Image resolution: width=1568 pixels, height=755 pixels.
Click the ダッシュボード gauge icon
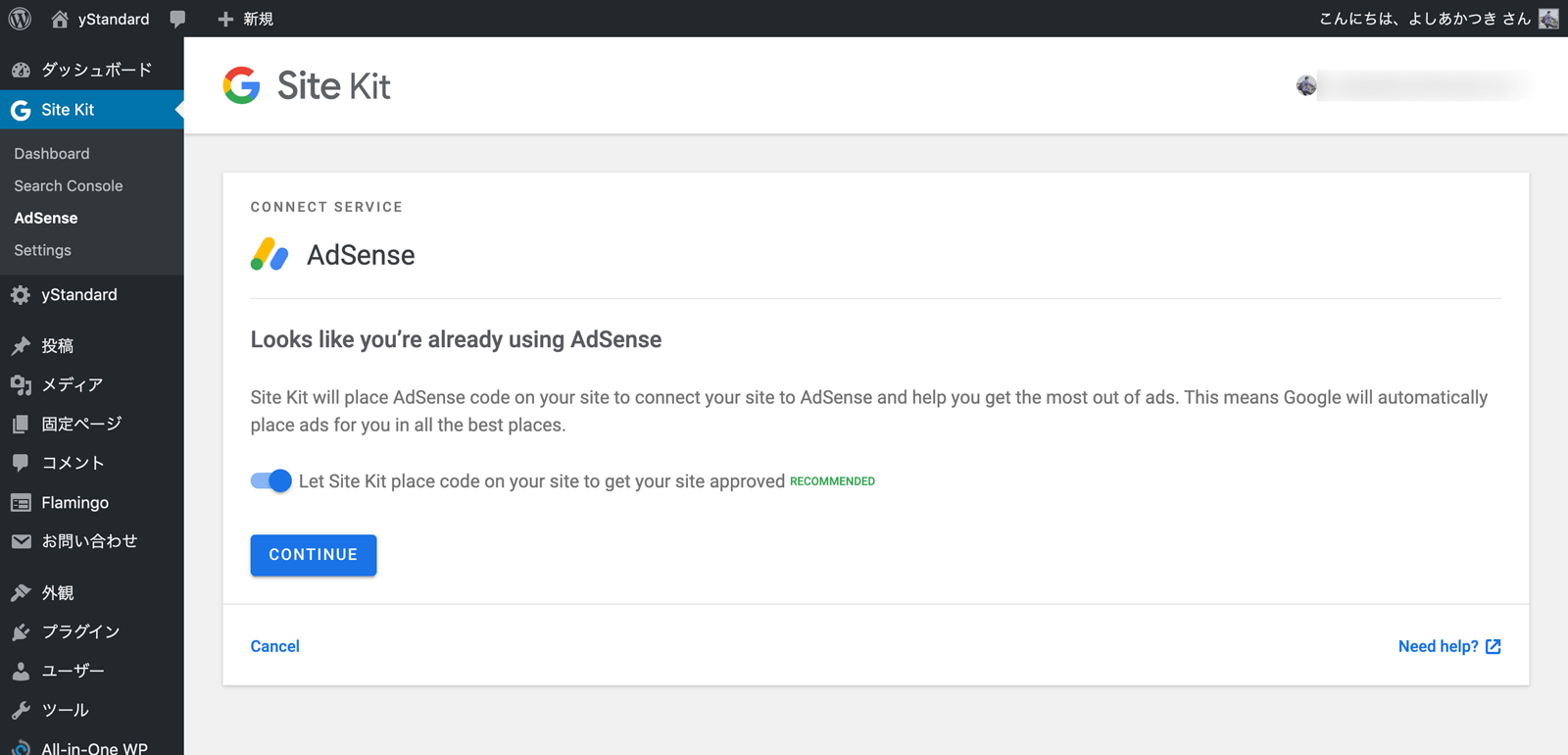point(21,70)
